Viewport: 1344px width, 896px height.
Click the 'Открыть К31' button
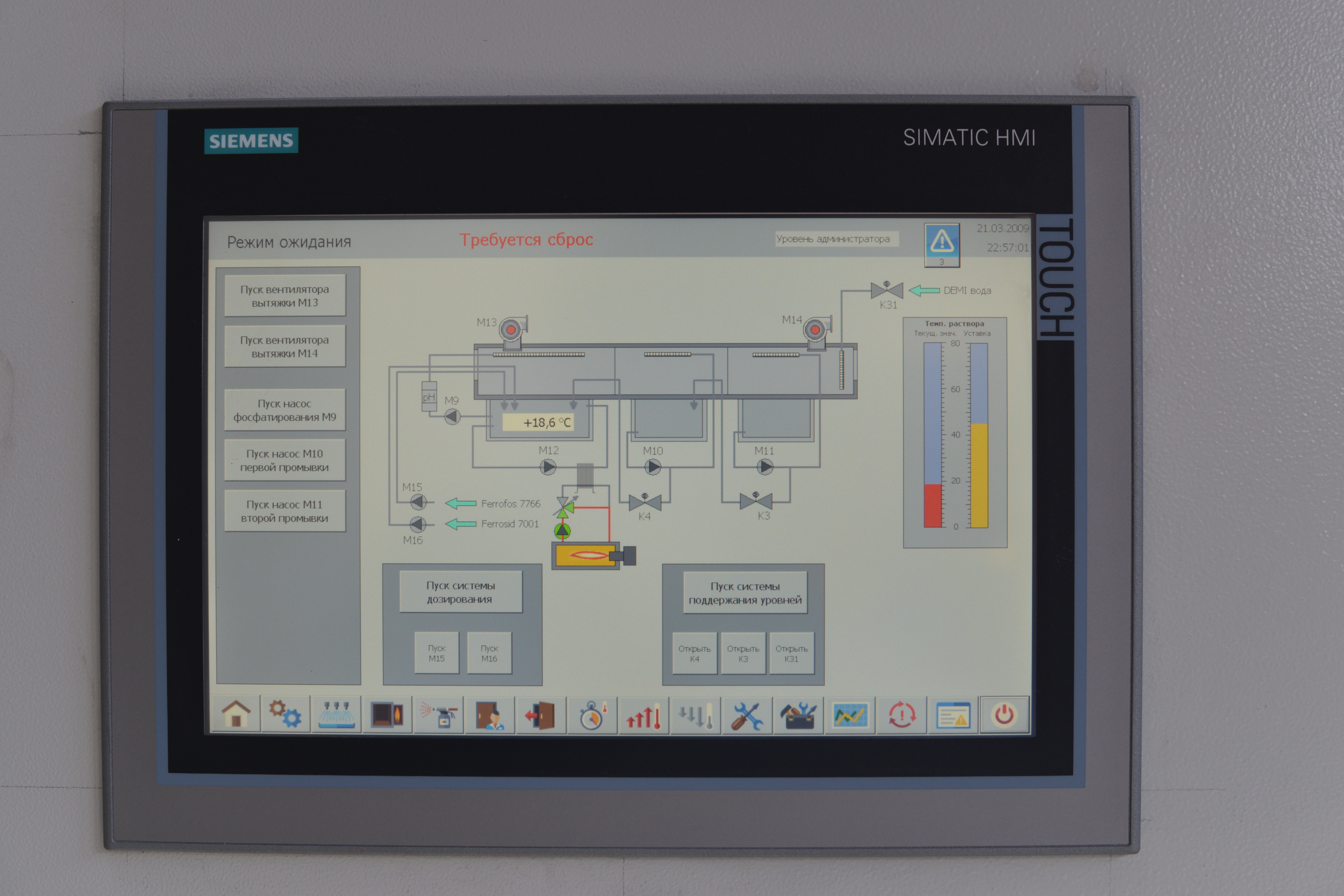pos(791,654)
